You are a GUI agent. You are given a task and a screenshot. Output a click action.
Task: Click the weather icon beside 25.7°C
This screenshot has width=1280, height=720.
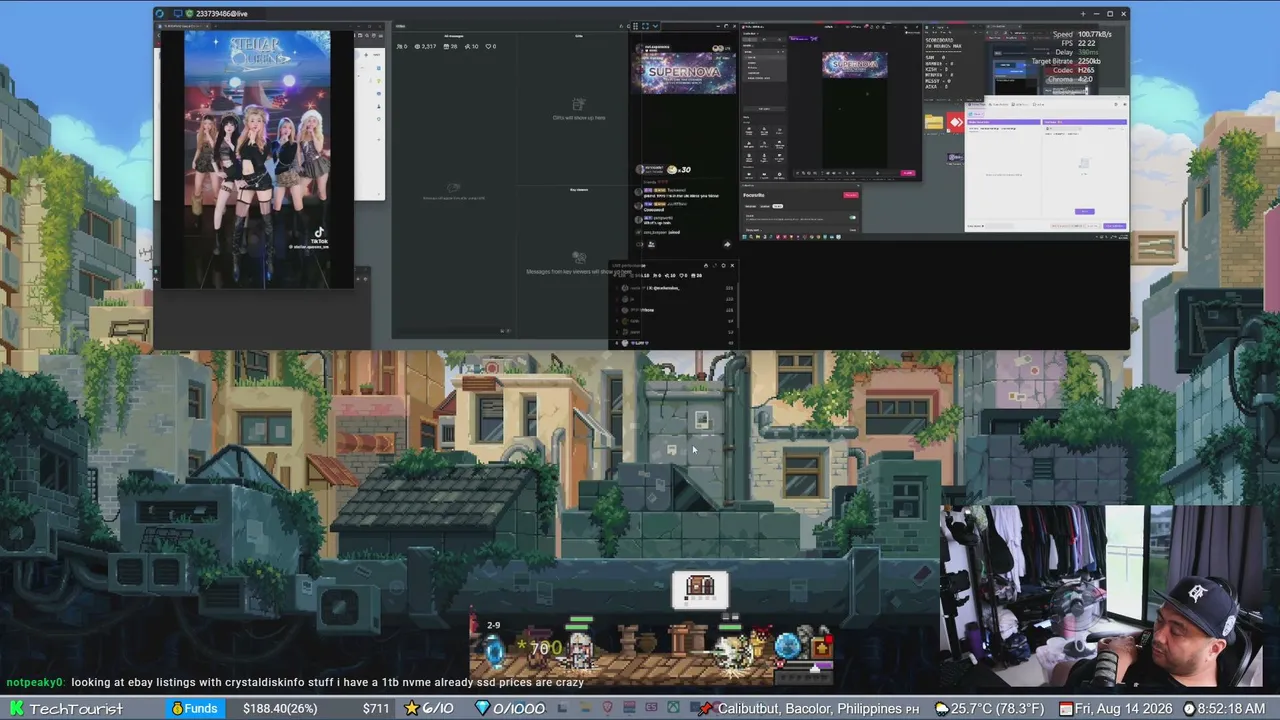click(x=941, y=709)
